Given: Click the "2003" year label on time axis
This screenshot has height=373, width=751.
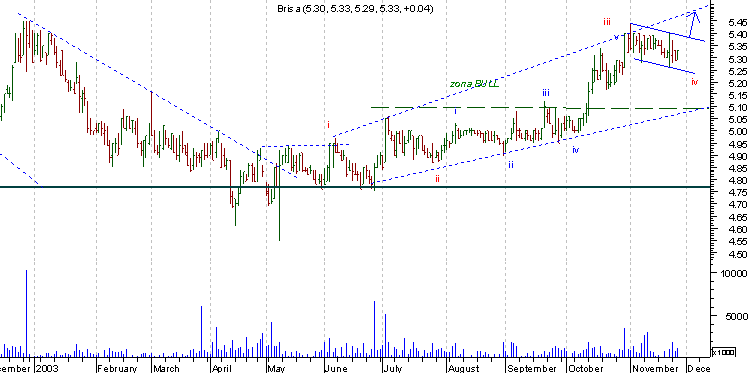Looking at the screenshot, I should pos(47,368).
